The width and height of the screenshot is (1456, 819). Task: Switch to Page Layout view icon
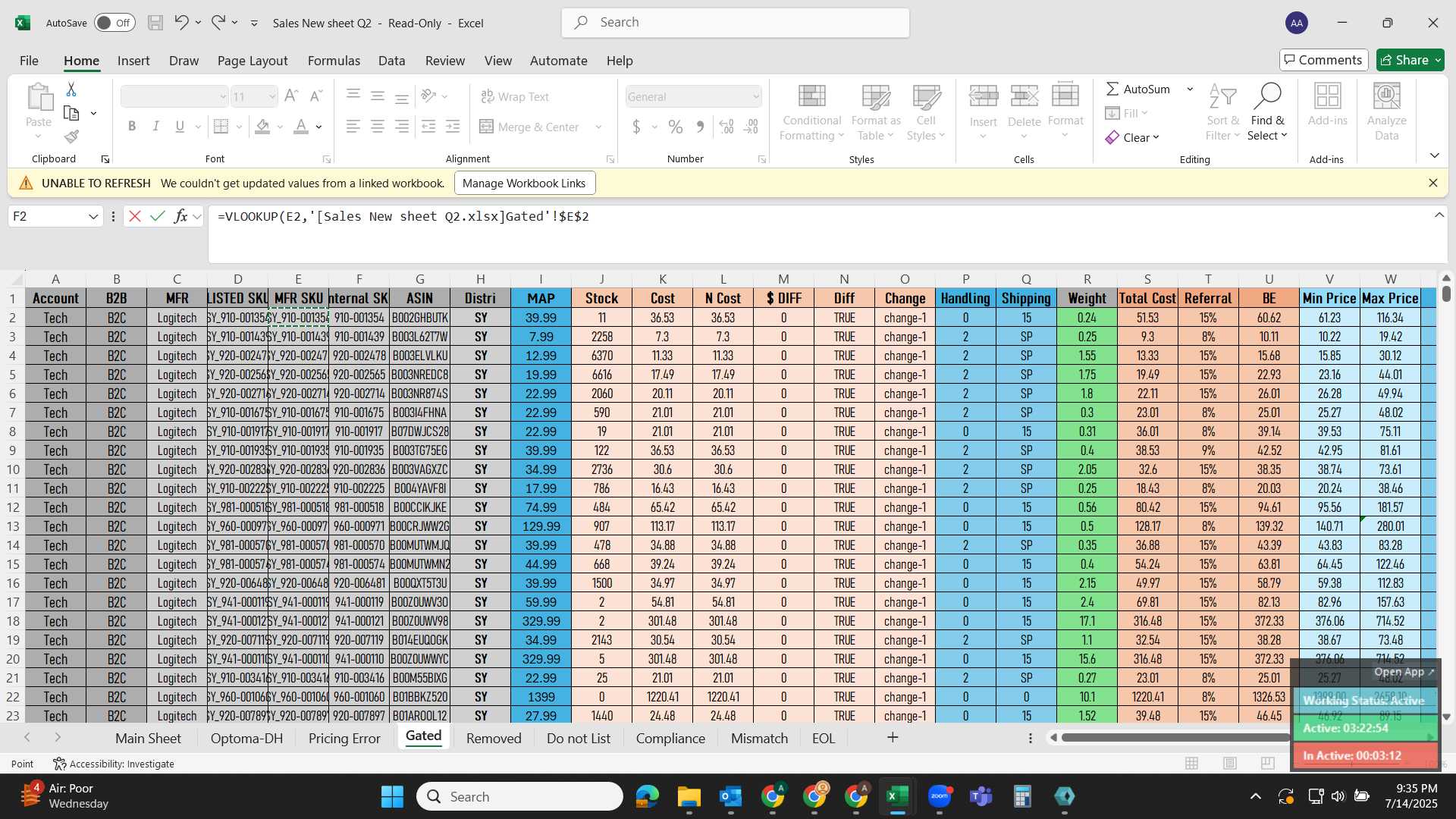(x=1230, y=764)
